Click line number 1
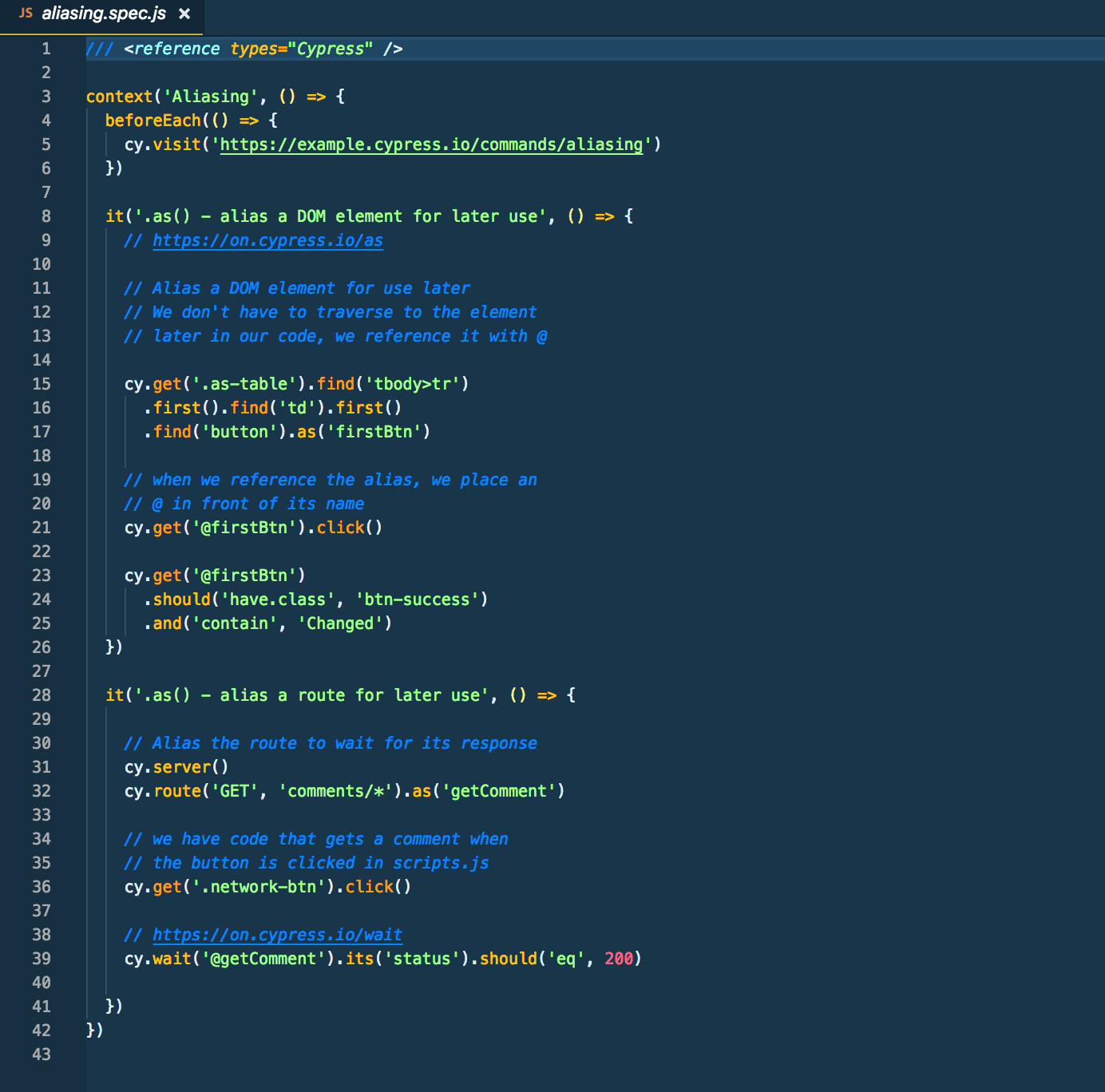 (x=46, y=49)
